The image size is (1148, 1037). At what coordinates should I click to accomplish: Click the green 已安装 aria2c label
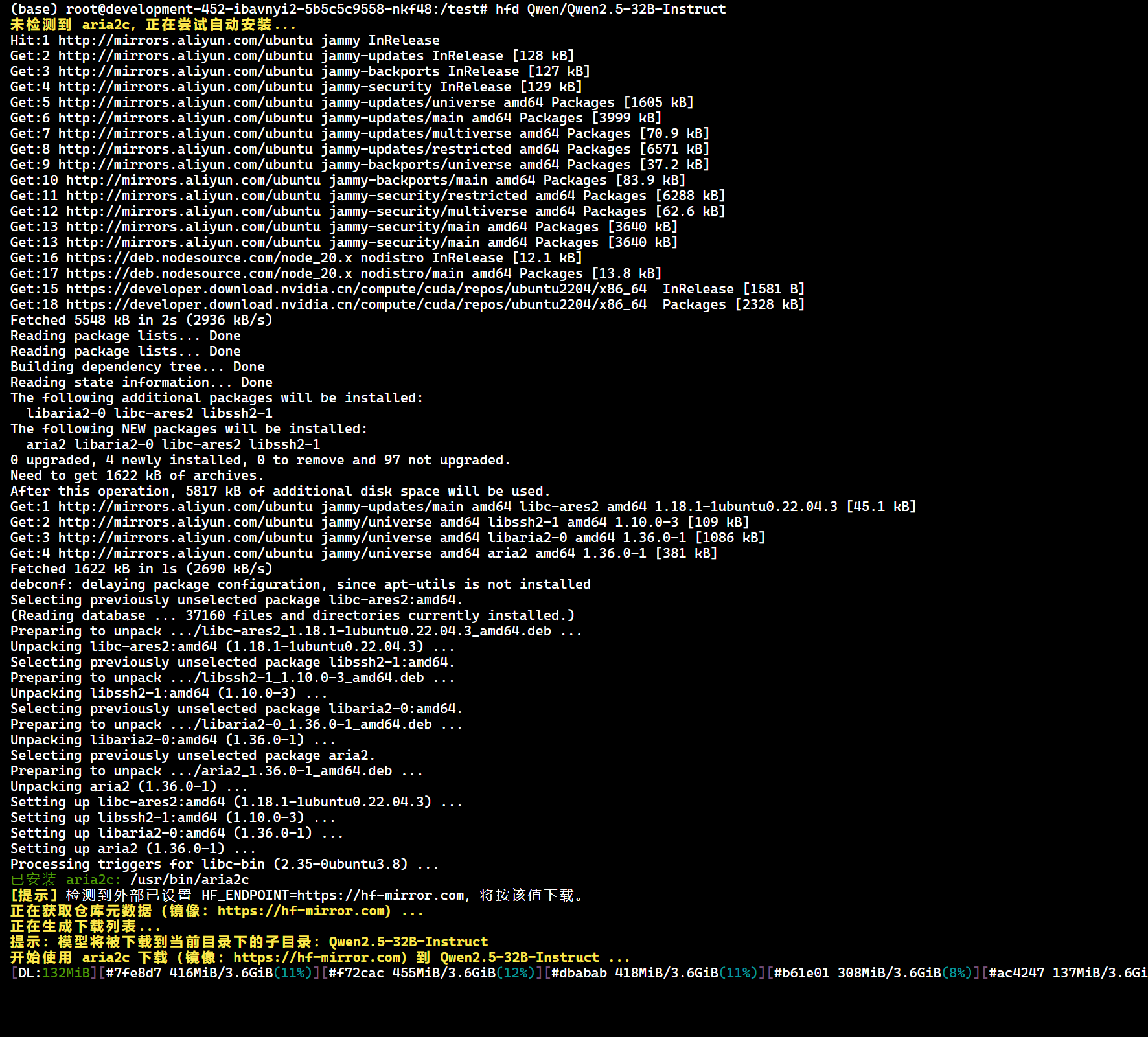tap(65, 880)
